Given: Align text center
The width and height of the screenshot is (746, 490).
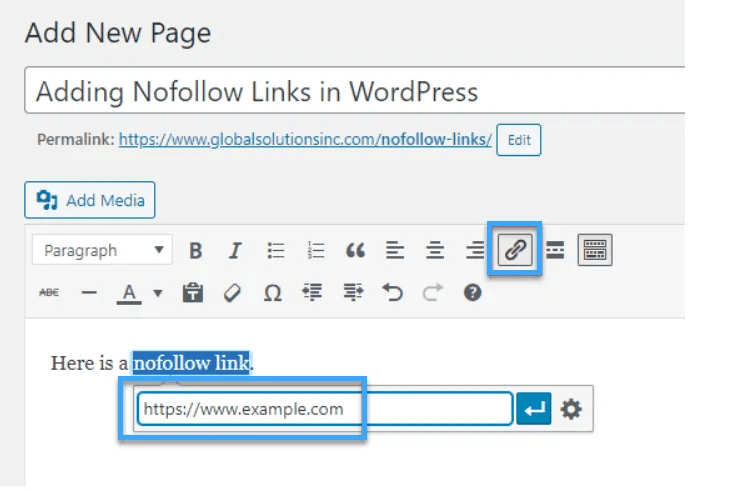Looking at the screenshot, I should tap(435, 250).
